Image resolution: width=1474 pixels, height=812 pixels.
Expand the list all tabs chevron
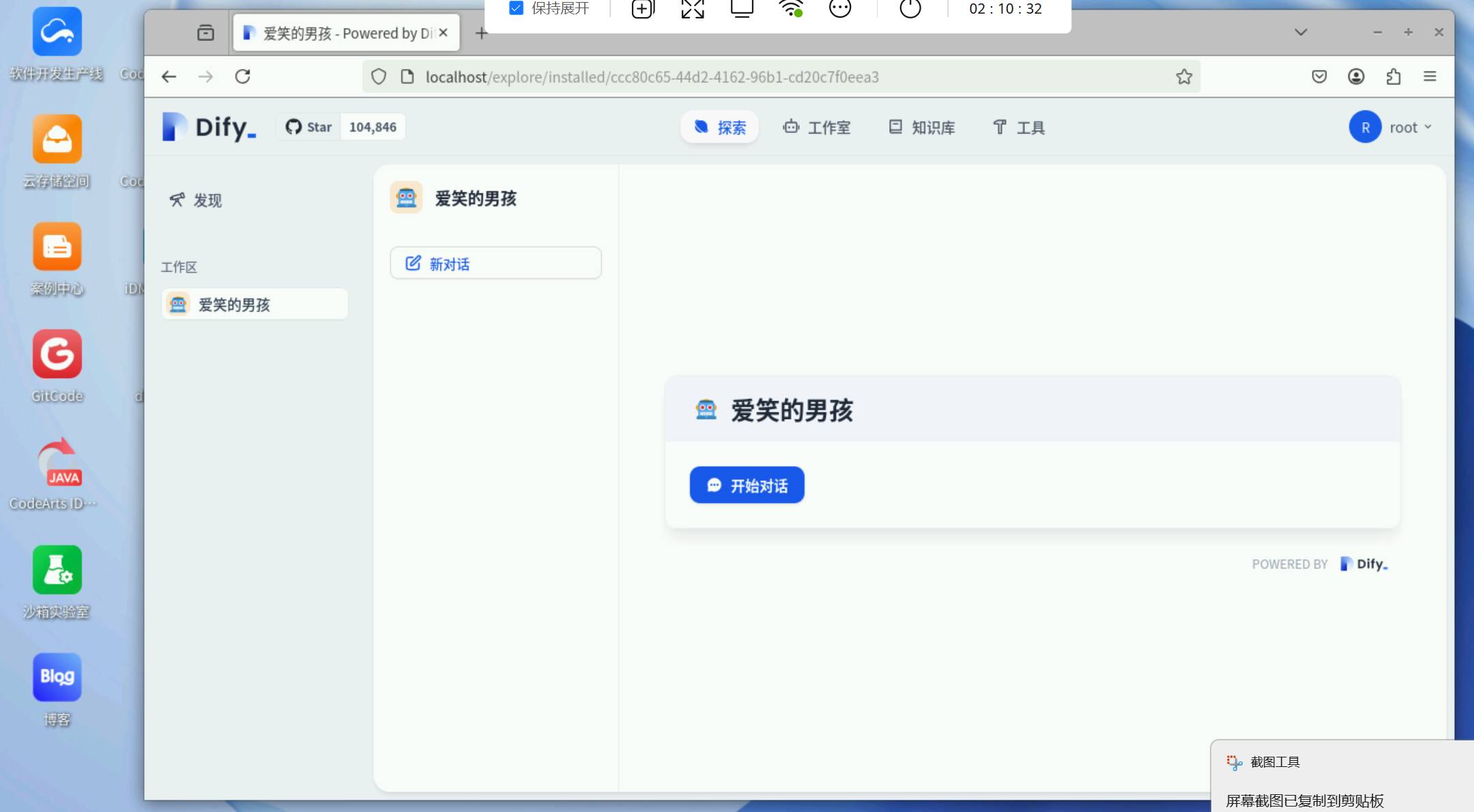(x=1301, y=32)
